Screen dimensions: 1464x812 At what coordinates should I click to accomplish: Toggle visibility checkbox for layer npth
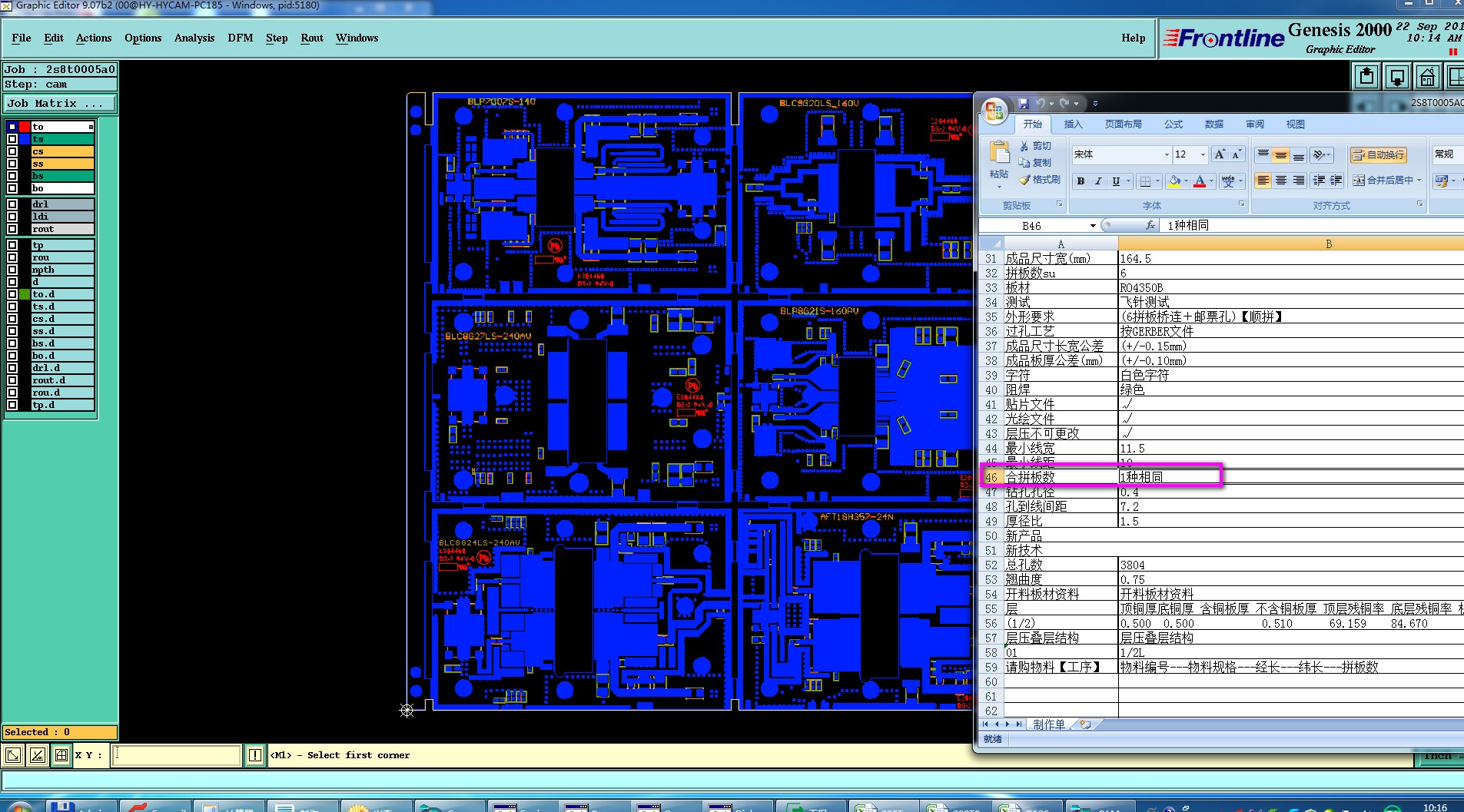pos(12,270)
